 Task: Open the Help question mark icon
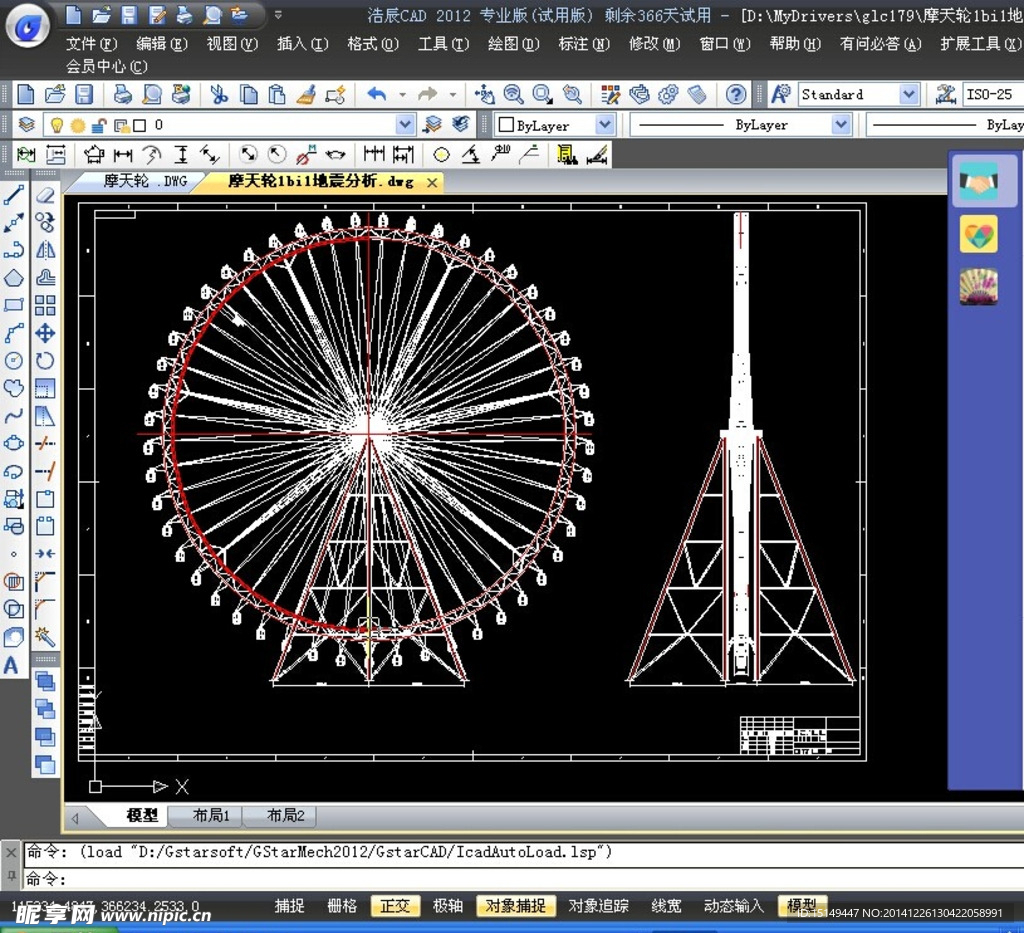736,95
